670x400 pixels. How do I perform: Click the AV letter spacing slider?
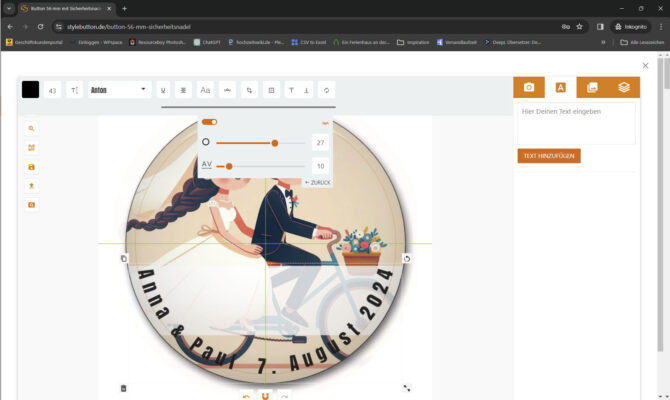pos(230,166)
